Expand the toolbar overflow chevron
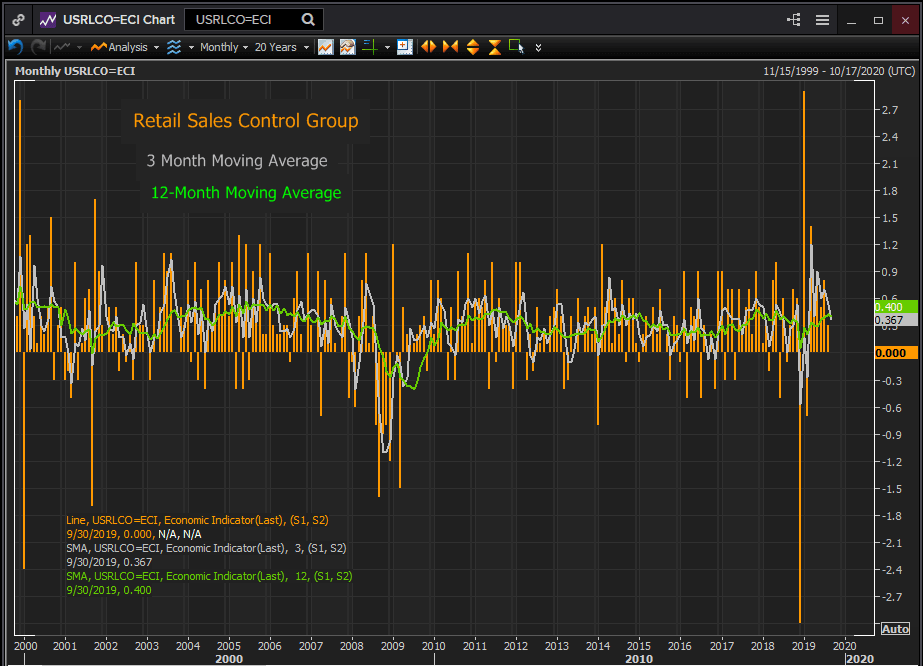Image resolution: width=923 pixels, height=666 pixels. 539,47
